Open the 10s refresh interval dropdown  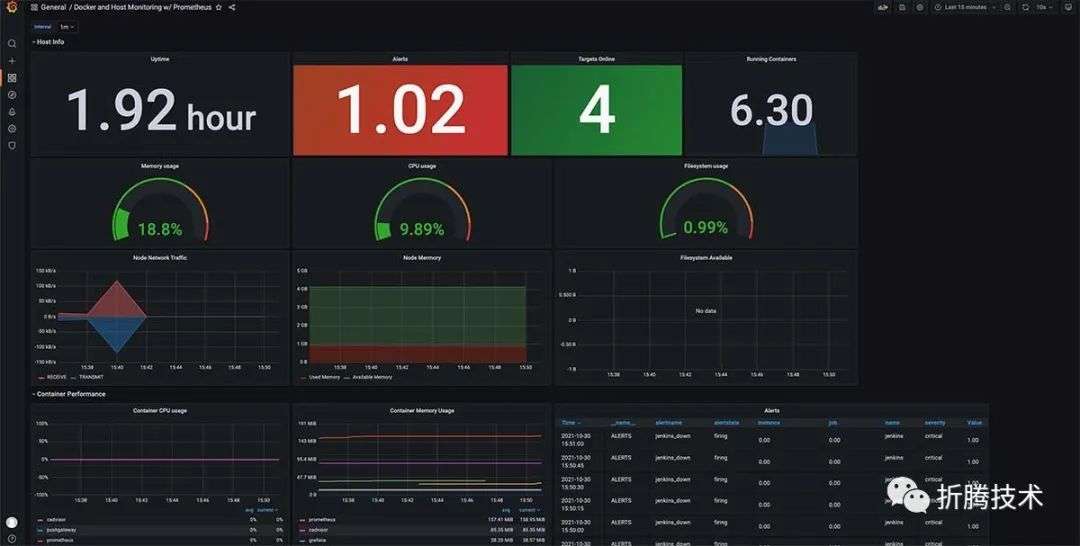[x=1044, y=7]
